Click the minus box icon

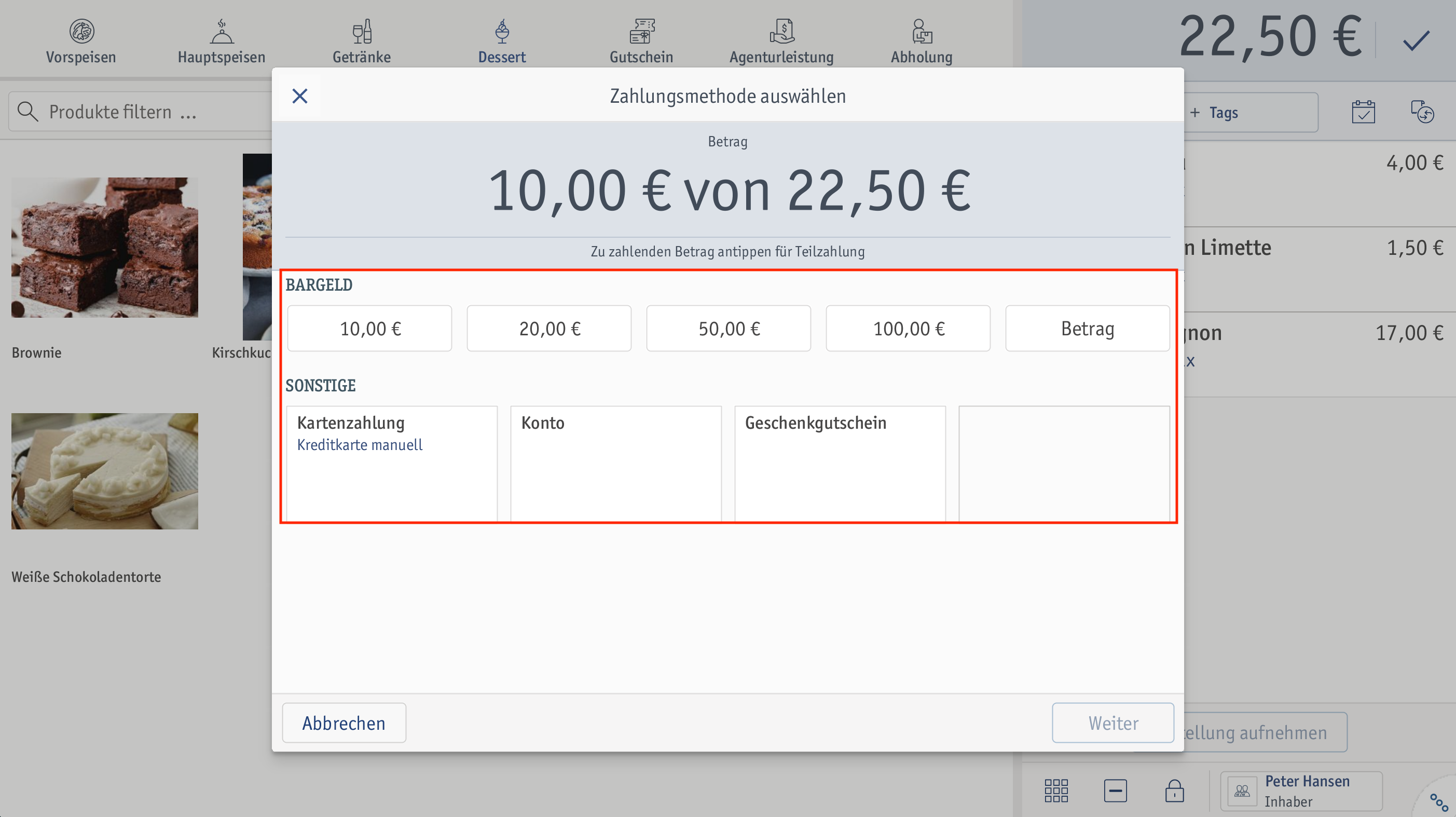click(1115, 791)
